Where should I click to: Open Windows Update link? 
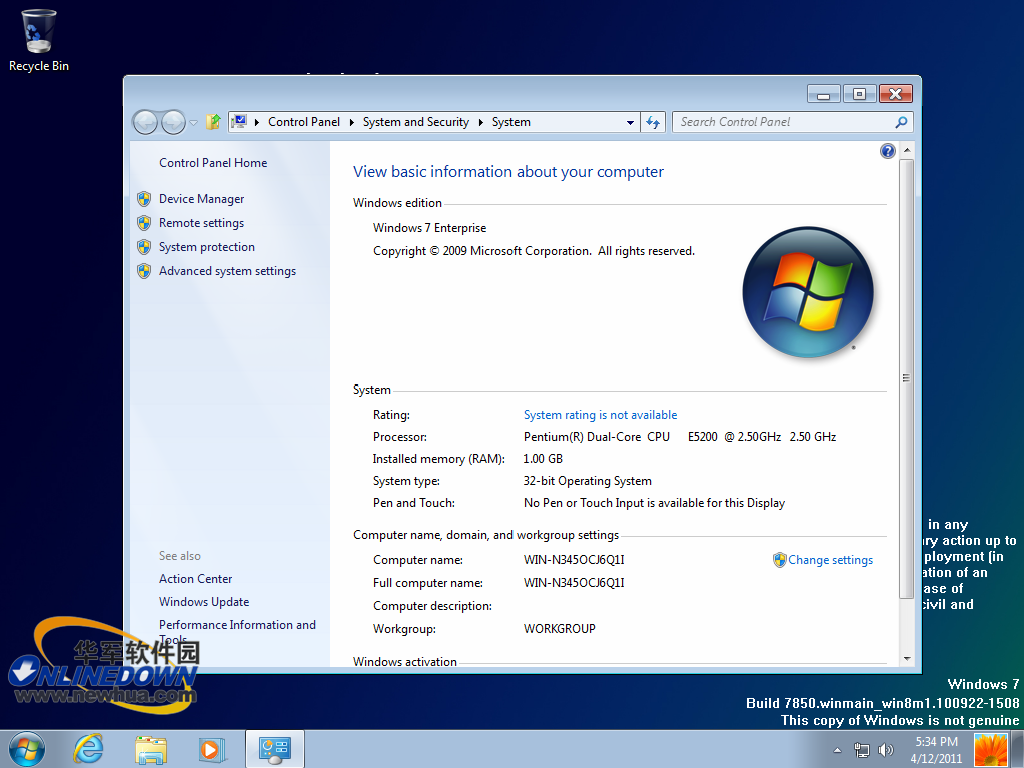(204, 601)
